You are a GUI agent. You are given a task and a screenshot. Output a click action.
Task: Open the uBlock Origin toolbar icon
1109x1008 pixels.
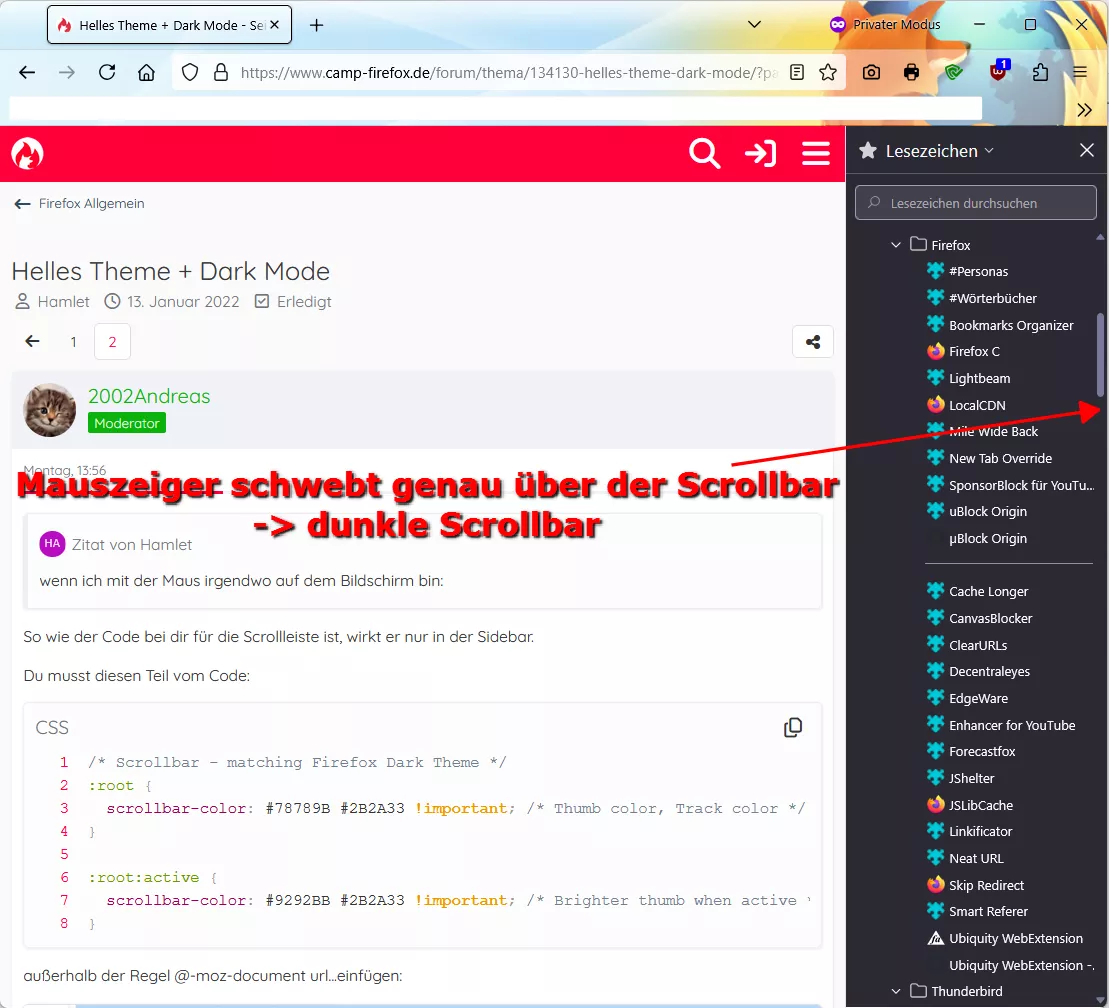[x=999, y=71]
